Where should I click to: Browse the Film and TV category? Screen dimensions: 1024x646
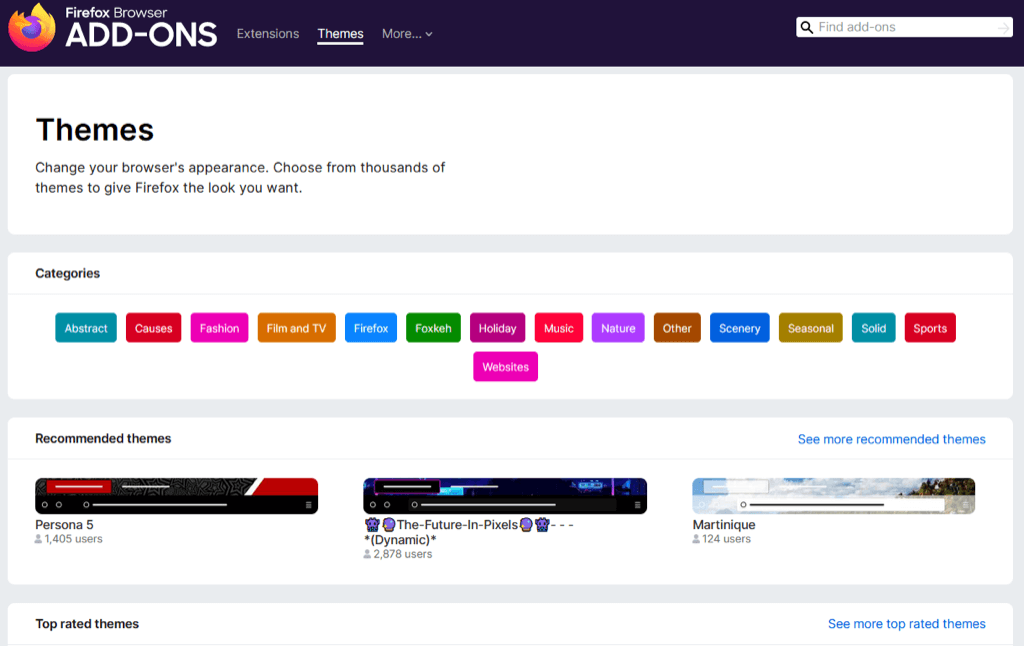pyautogui.click(x=296, y=328)
